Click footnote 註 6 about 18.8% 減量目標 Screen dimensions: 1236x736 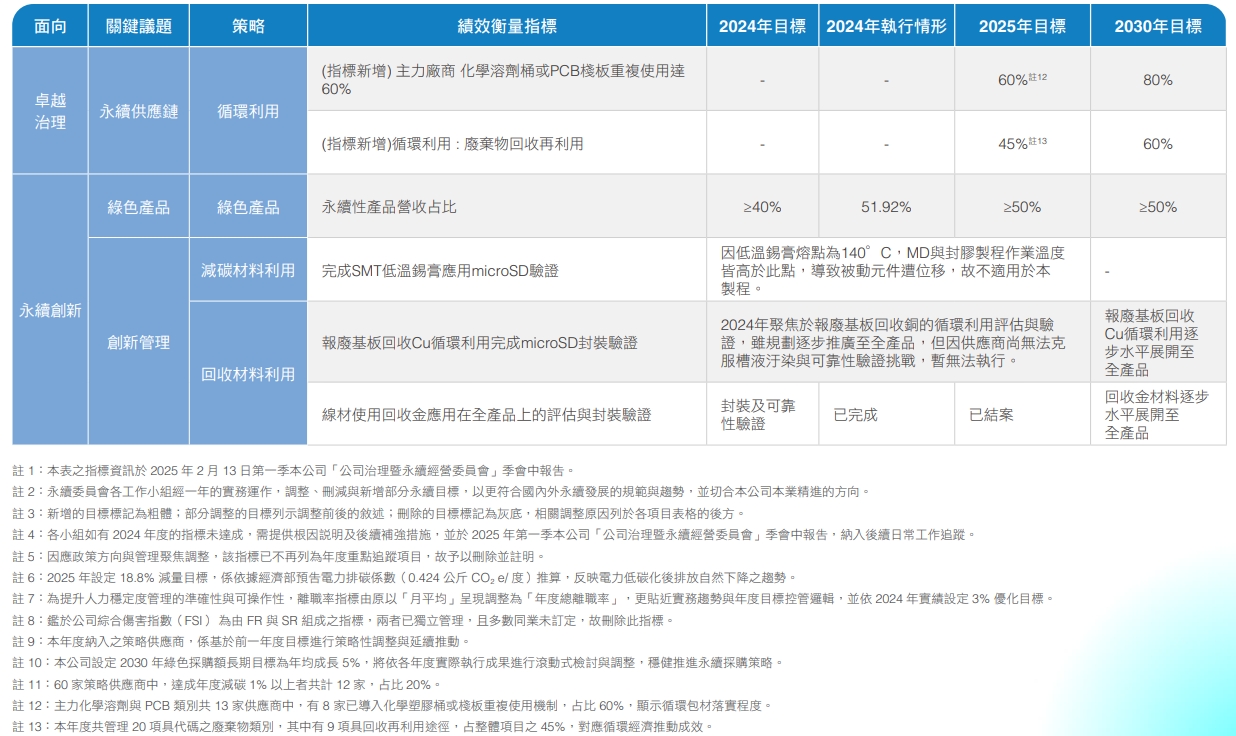click(x=405, y=577)
